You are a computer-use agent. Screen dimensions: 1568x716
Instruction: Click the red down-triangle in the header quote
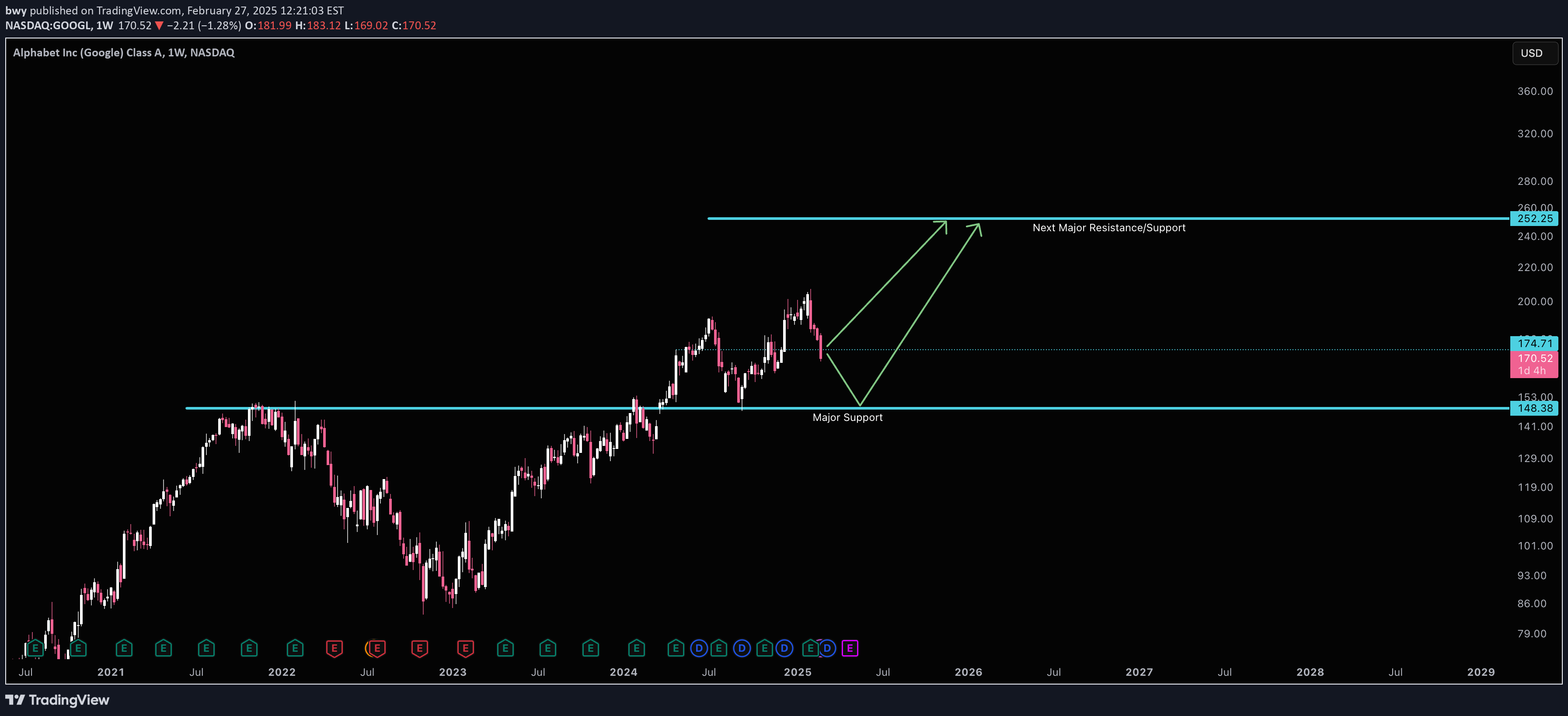pos(159,25)
